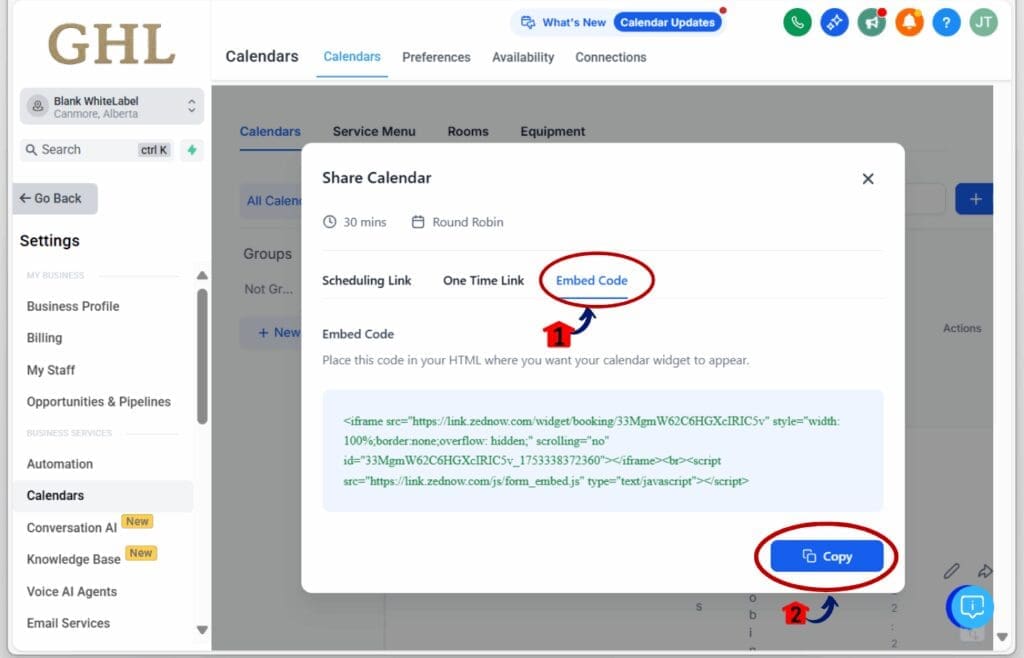Switch to the Preferences tab
Image resolution: width=1024 pixels, height=658 pixels.
tap(436, 57)
